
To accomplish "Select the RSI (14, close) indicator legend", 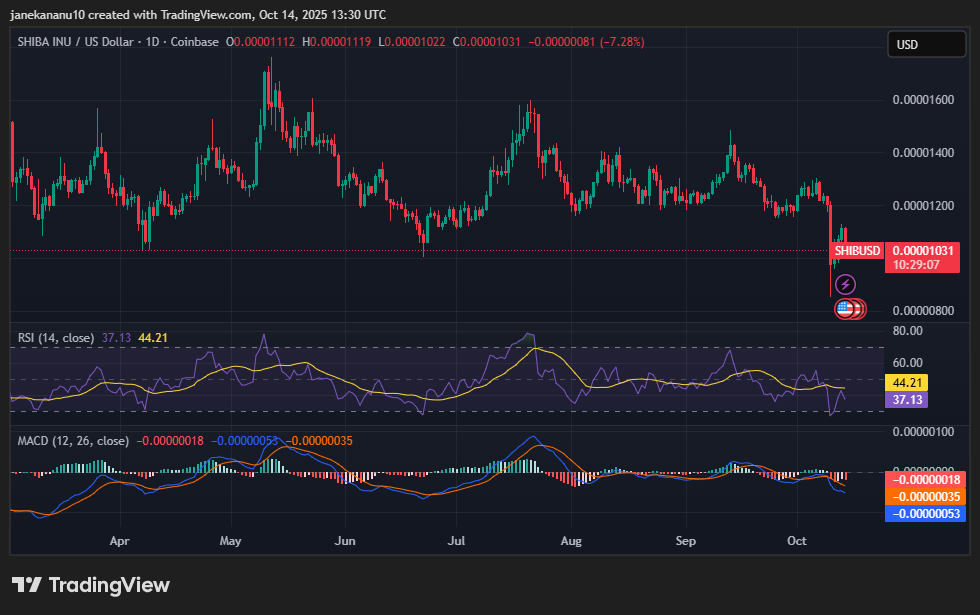I will click(56, 338).
